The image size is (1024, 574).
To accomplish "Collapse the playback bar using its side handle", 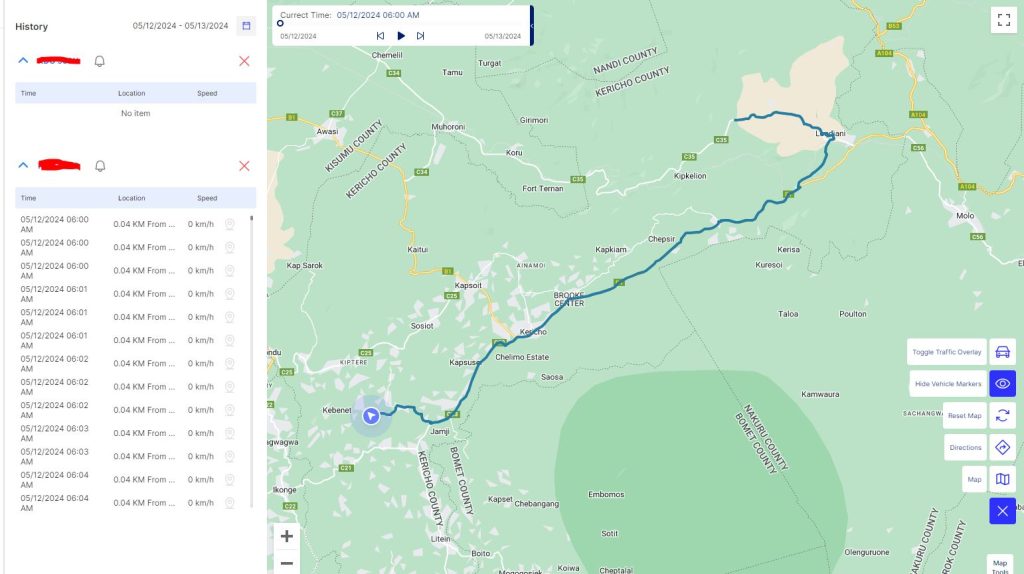I will click(x=532, y=25).
